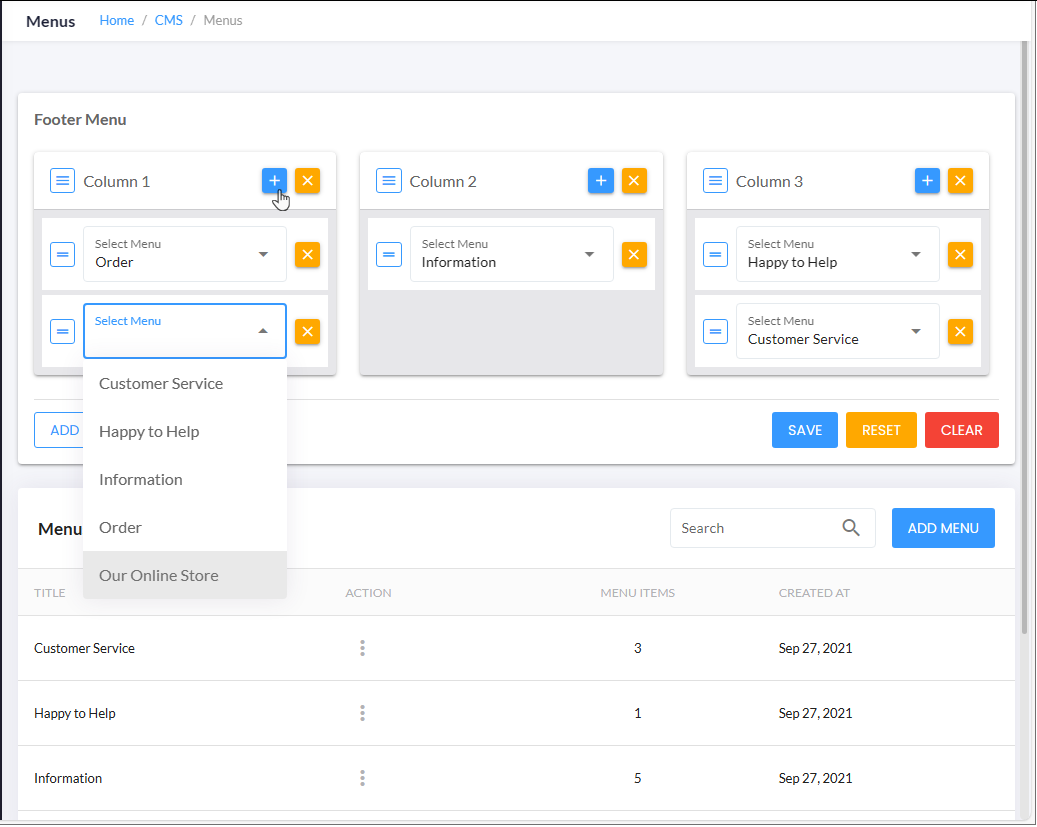
Task: Click the ACTION column header
Action: pos(368,593)
